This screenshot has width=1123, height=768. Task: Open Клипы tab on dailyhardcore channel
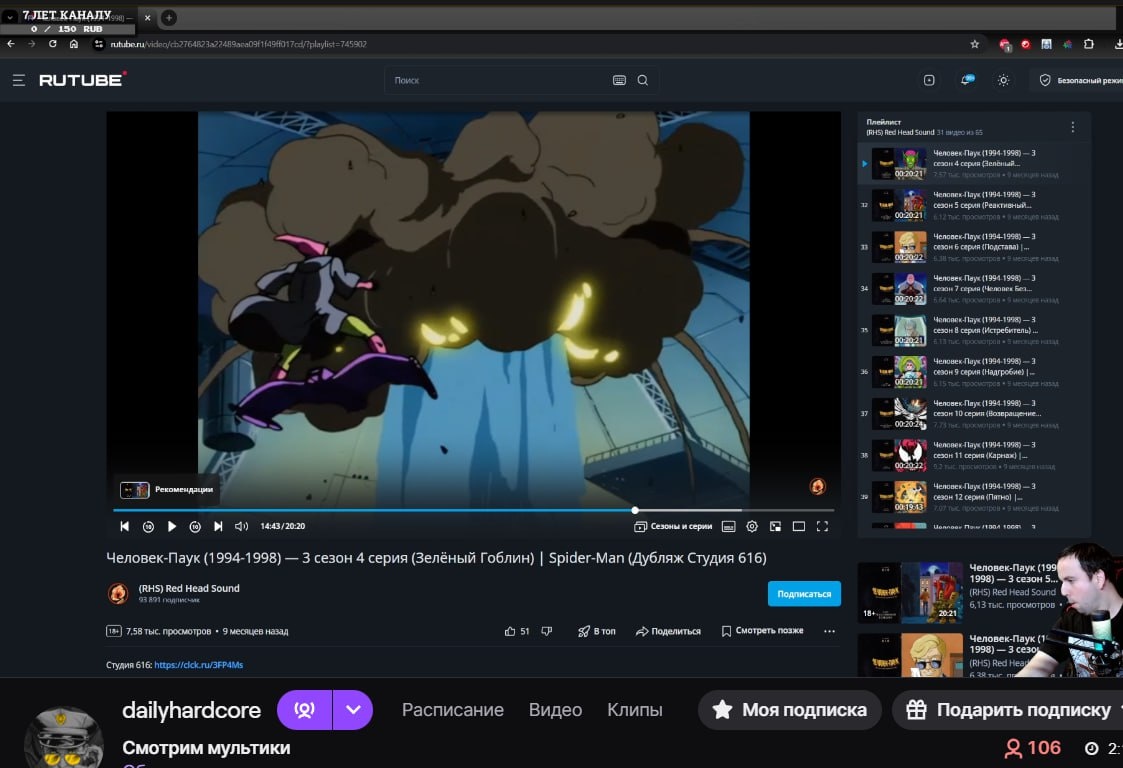click(x=635, y=709)
